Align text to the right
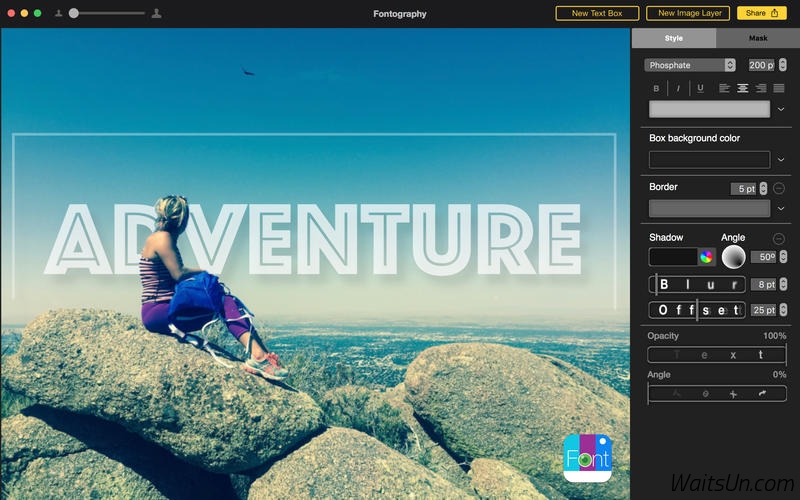Viewport: 800px width, 500px height. point(760,88)
